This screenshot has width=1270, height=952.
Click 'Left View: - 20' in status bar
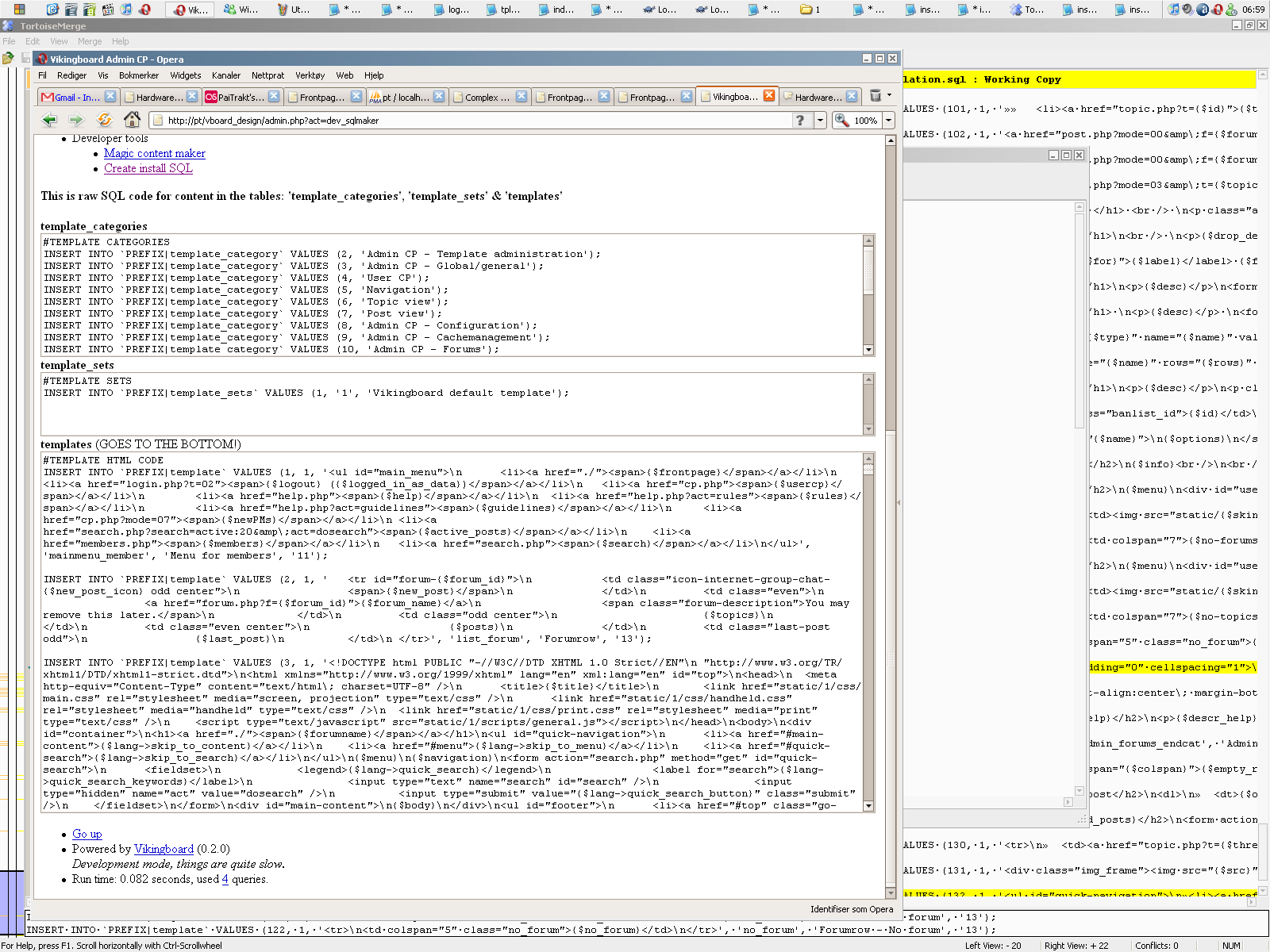(x=993, y=946)
